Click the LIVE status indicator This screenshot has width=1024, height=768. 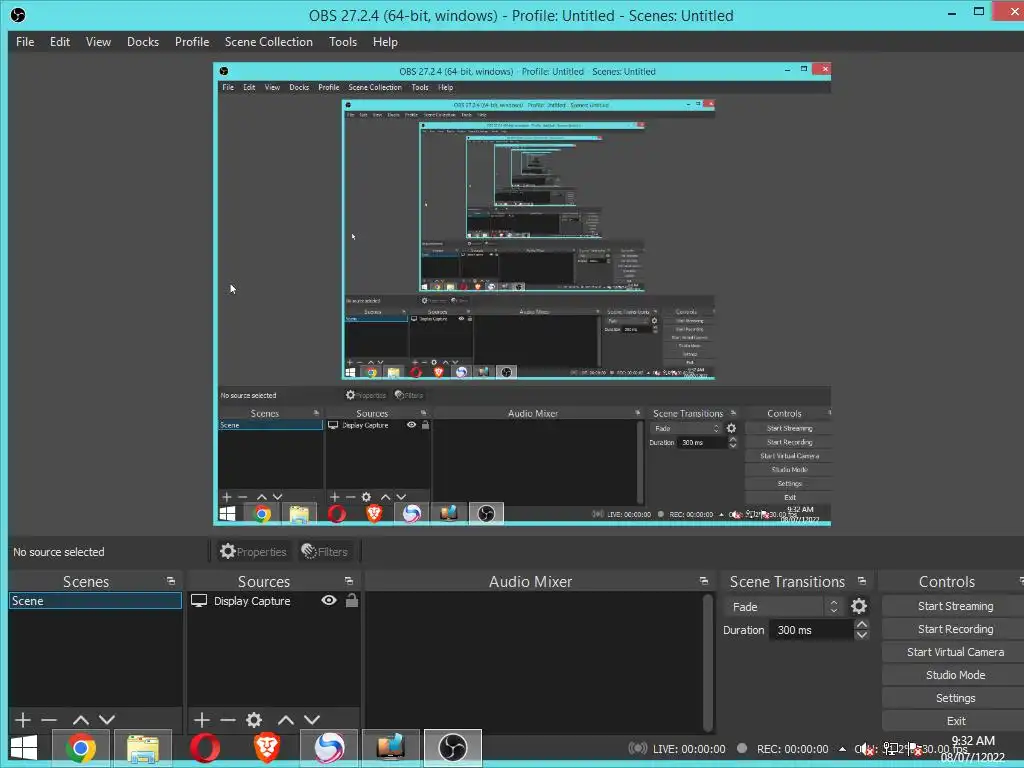pyautogui.click(x=677, y=749)
